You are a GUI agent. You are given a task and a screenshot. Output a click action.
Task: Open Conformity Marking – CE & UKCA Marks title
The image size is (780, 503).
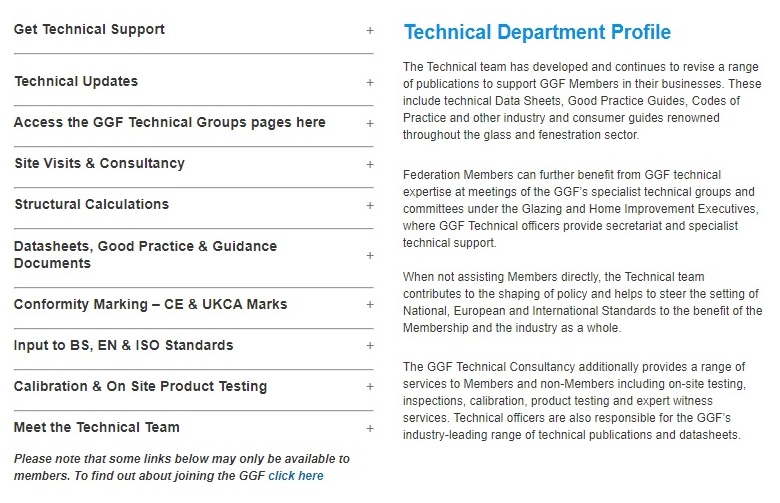pyautogui.click(x=150, y=305)
